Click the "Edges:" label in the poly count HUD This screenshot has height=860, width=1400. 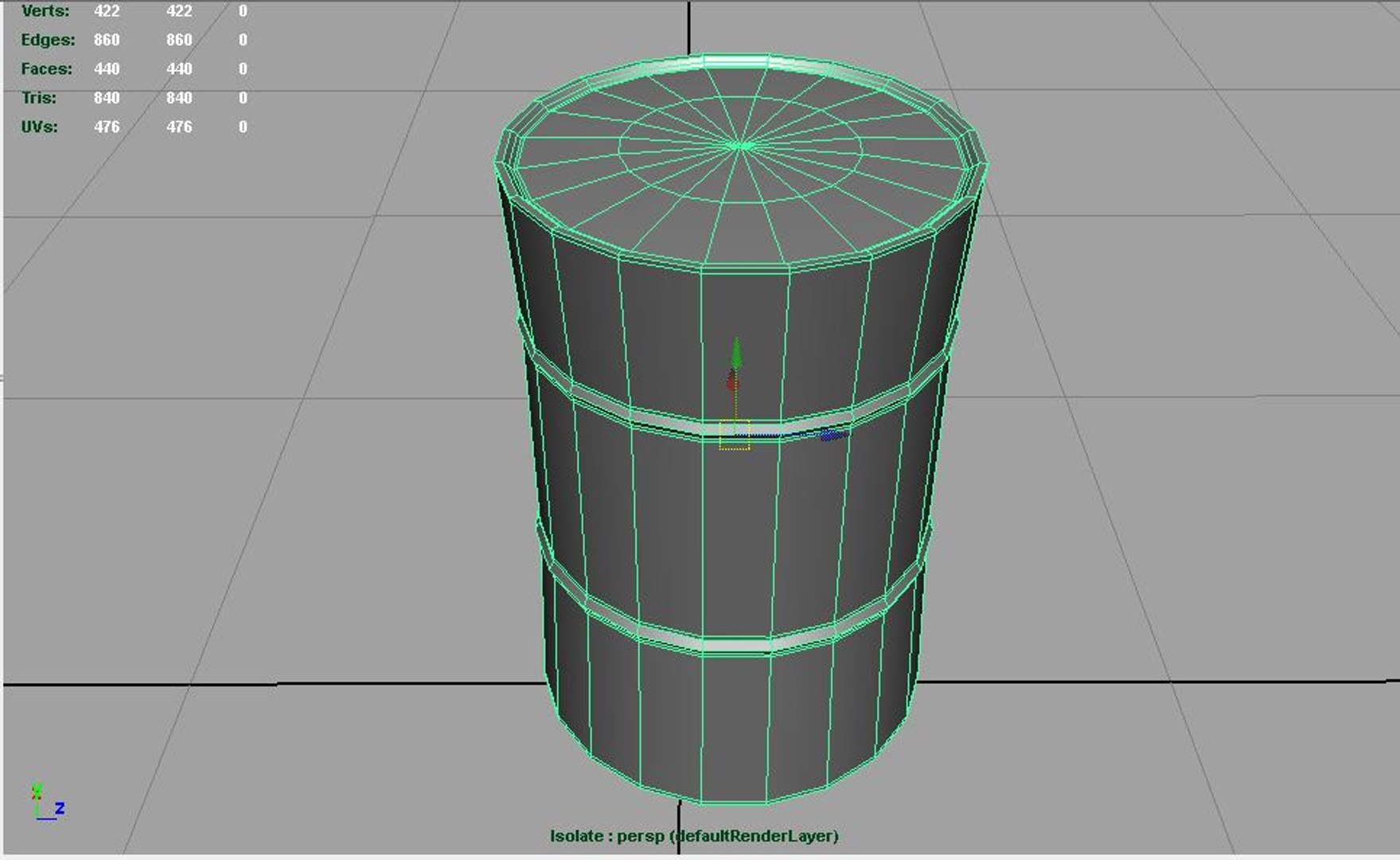click(48, 40)
